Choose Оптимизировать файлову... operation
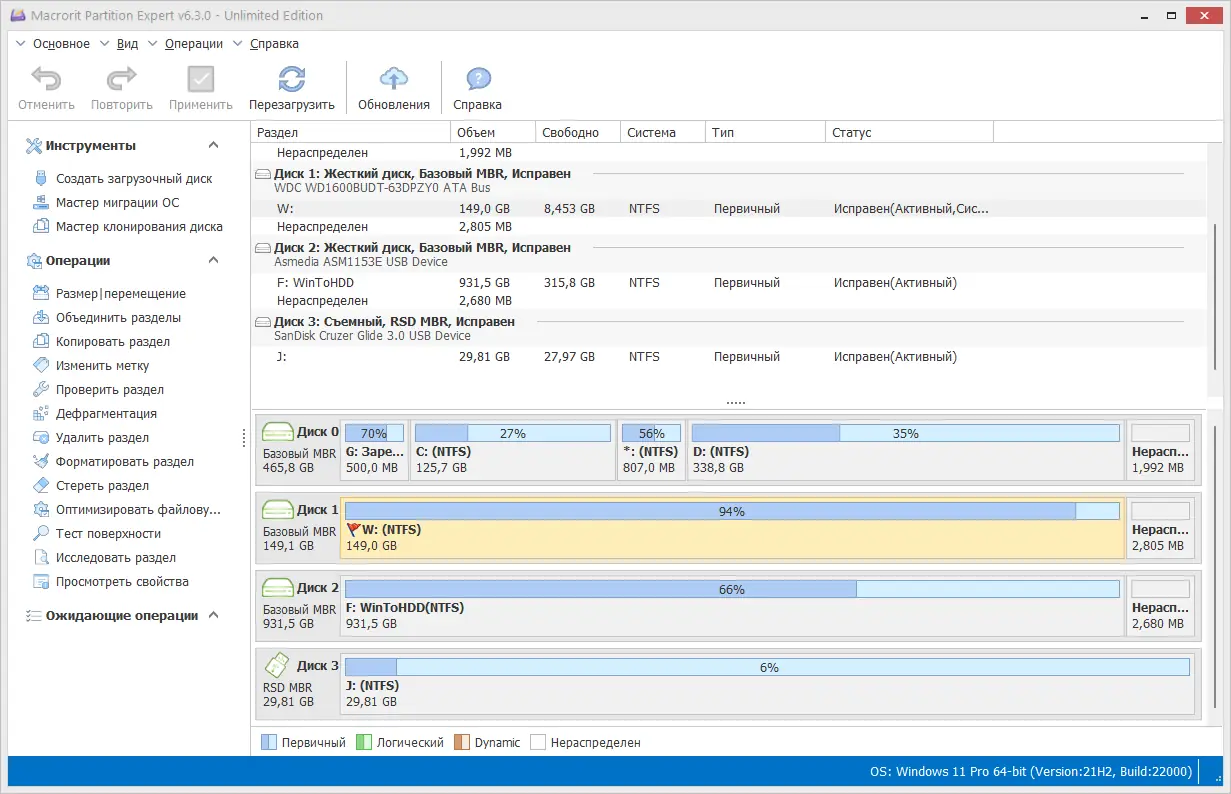Screen dimensions: 1231x794 point(138,510)
